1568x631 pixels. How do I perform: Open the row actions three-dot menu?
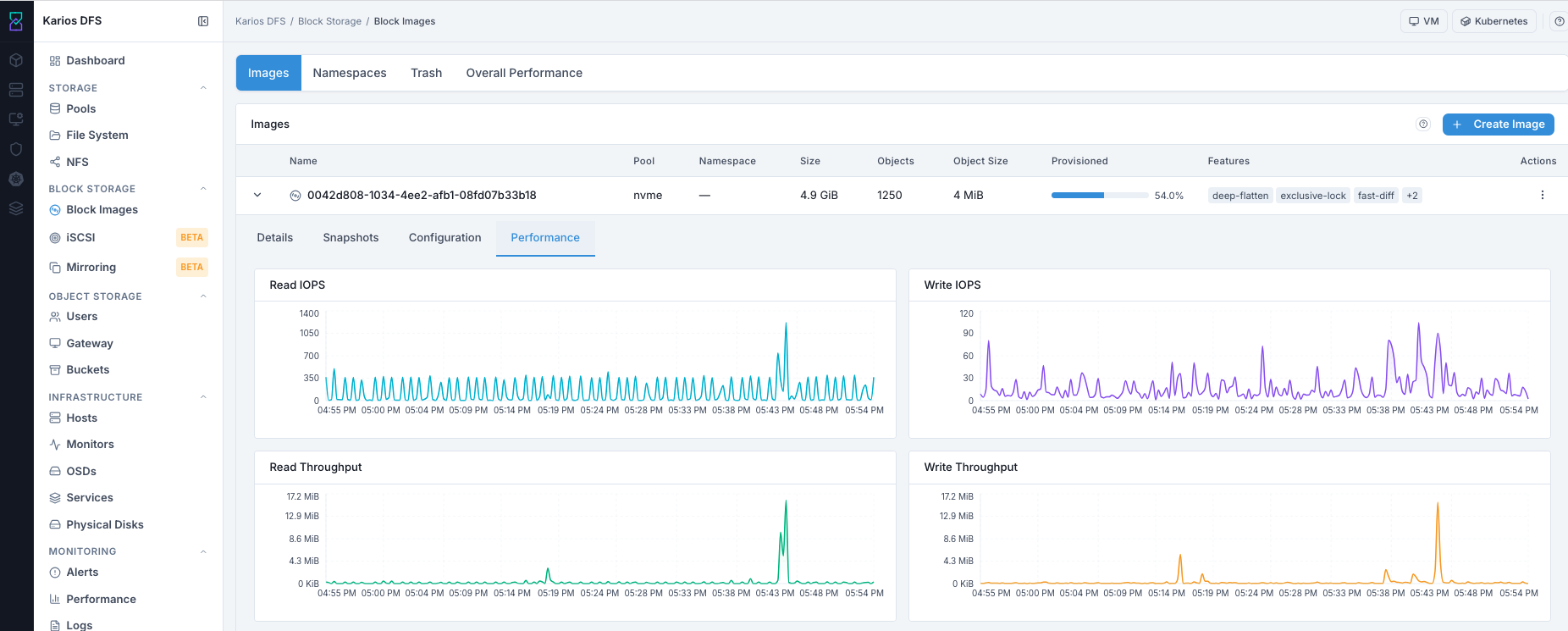pos(1543,195)
